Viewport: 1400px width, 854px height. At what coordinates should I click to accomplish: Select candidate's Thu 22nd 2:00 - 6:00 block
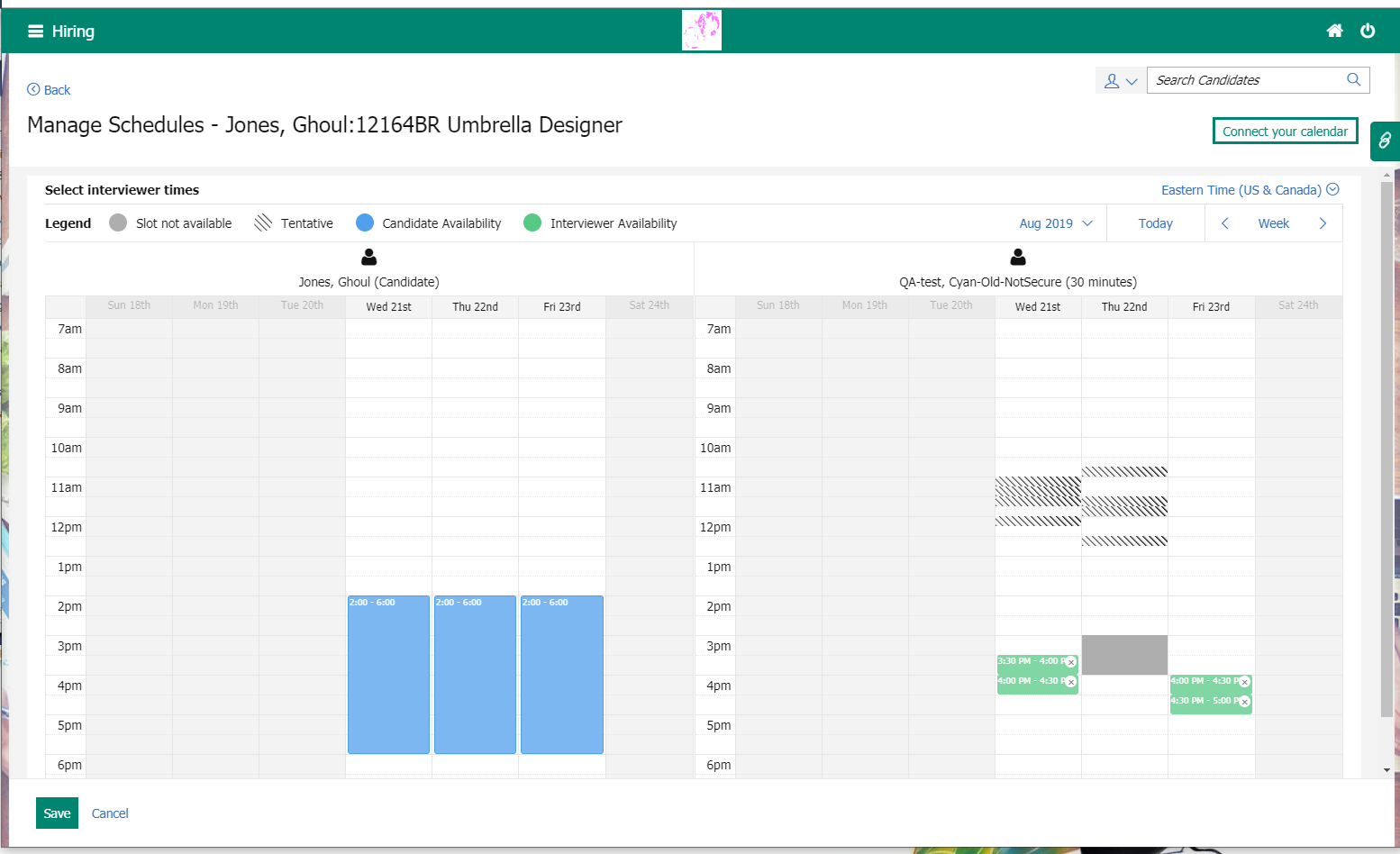point(475,674)
